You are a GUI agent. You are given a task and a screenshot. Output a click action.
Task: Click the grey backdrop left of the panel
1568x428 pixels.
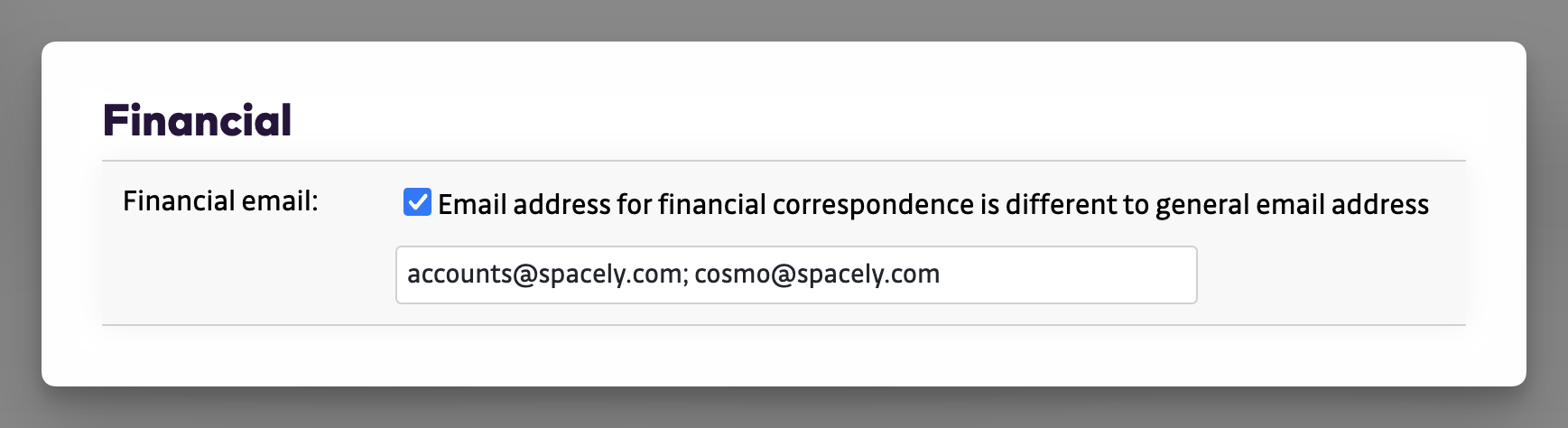coord(20,214)
